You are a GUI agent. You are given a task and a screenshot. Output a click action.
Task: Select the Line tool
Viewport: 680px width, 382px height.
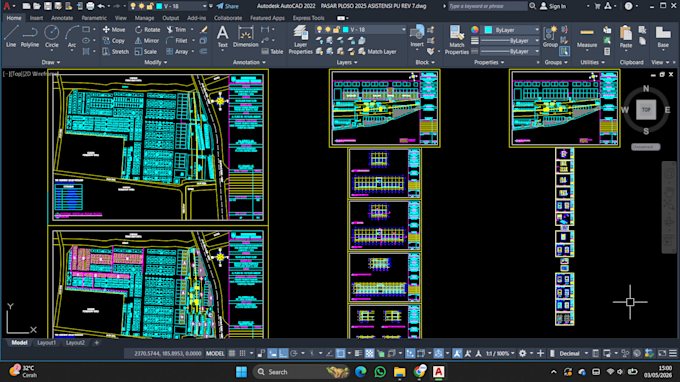click(11, 36)
